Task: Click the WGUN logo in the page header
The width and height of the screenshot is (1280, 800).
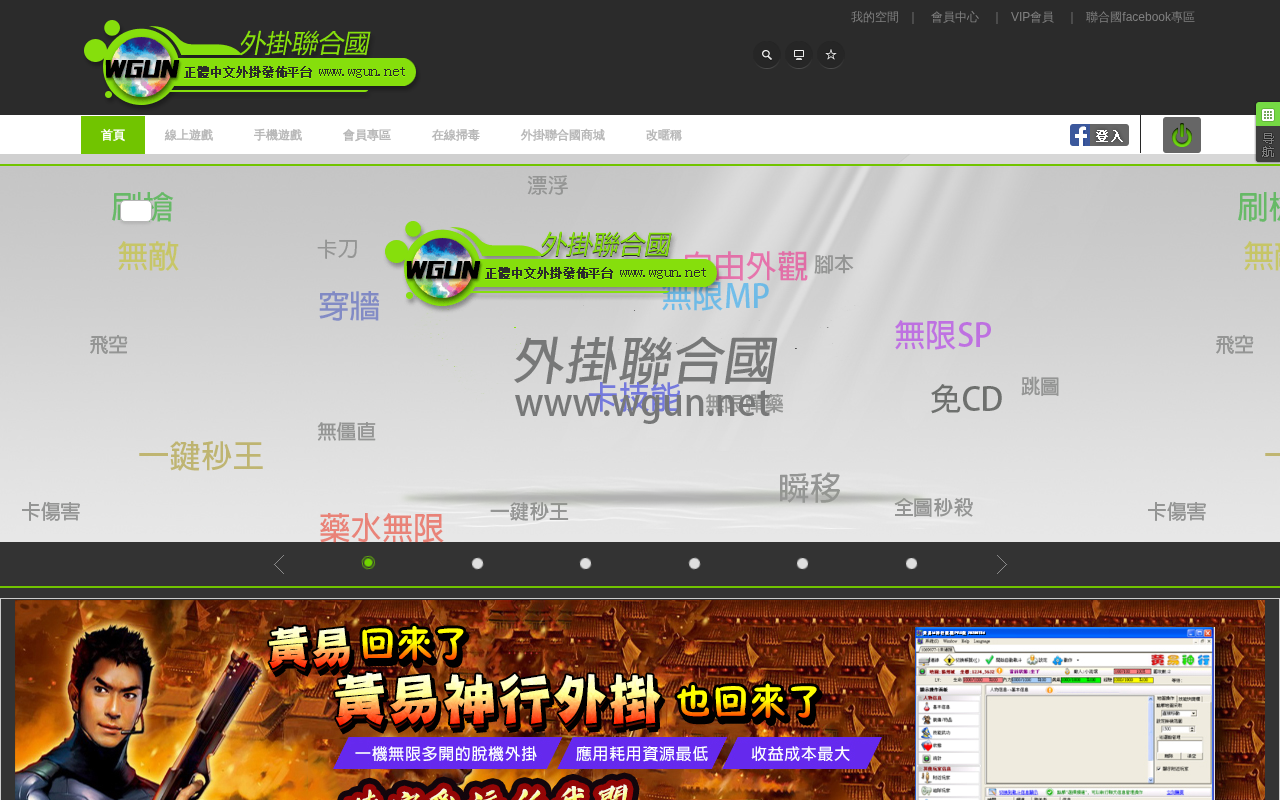Action: [250, 63]
